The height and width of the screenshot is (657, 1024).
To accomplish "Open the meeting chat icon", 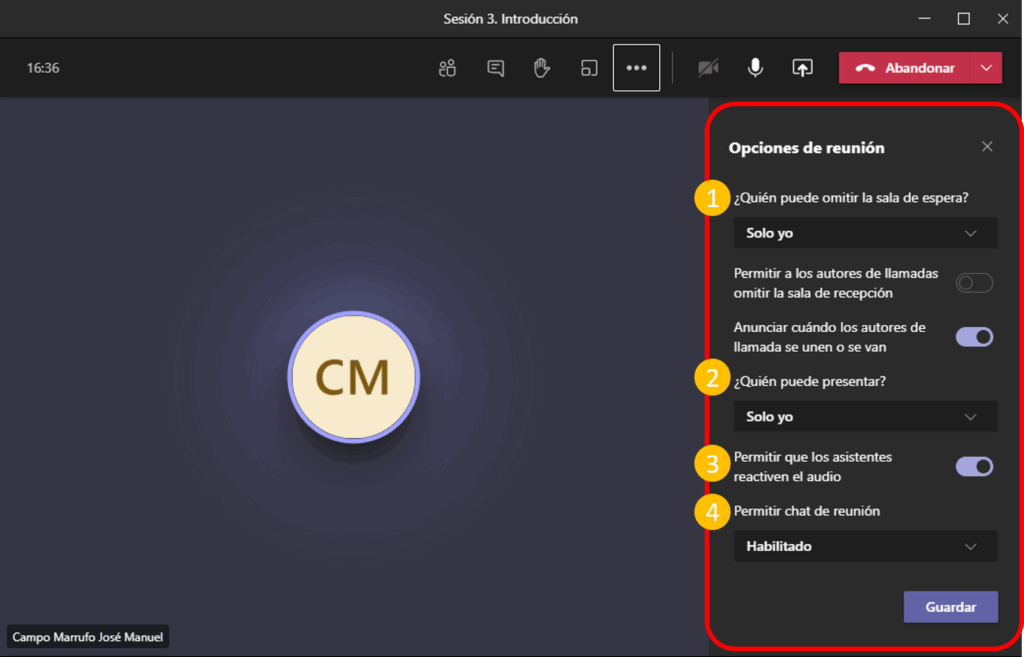I will point(495,68).
